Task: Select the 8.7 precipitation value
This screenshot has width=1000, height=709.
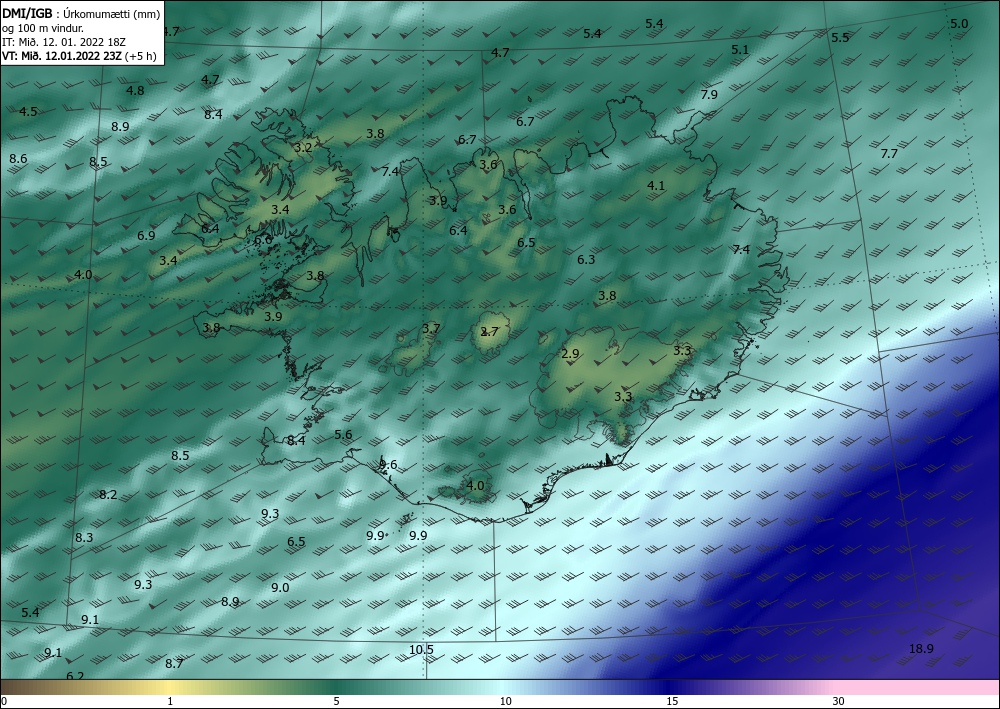Action: pyautogui.click(x=174, y=664)
